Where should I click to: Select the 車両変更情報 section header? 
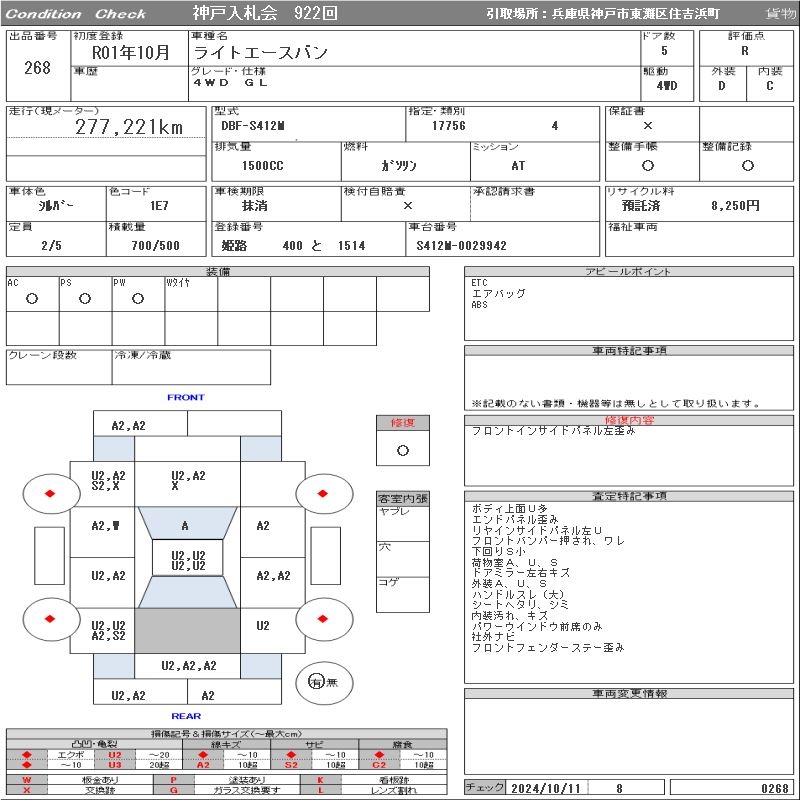point(630,693)
